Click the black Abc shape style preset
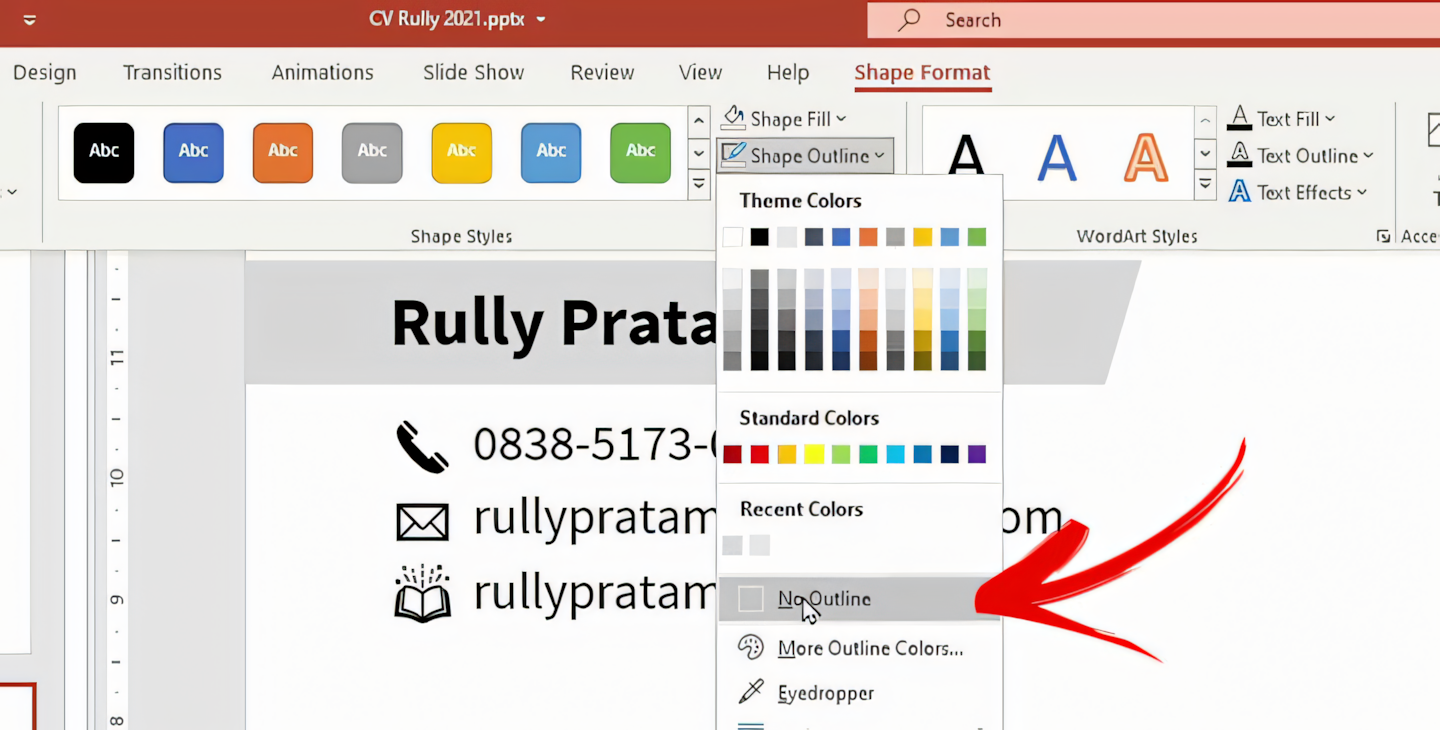 104,152
